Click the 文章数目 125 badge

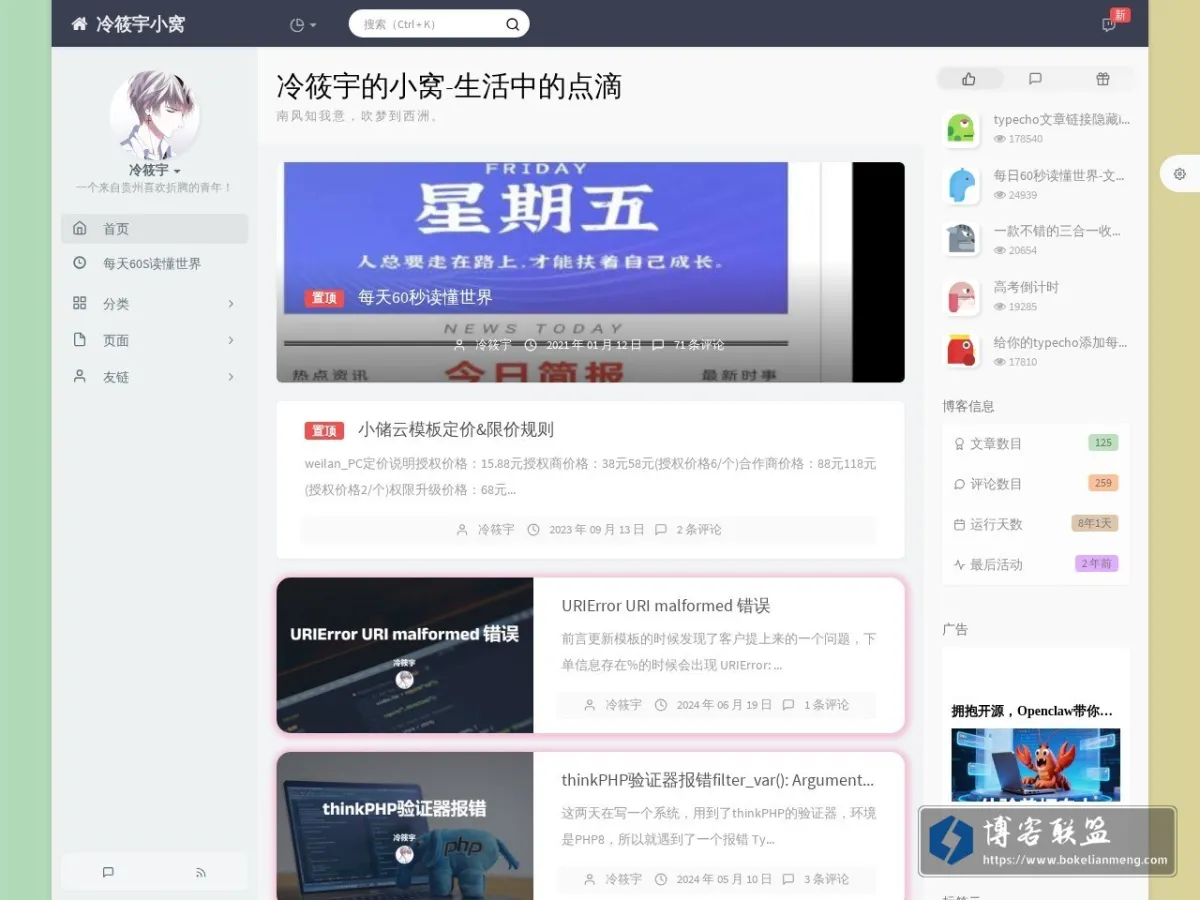pos(1103,443)
